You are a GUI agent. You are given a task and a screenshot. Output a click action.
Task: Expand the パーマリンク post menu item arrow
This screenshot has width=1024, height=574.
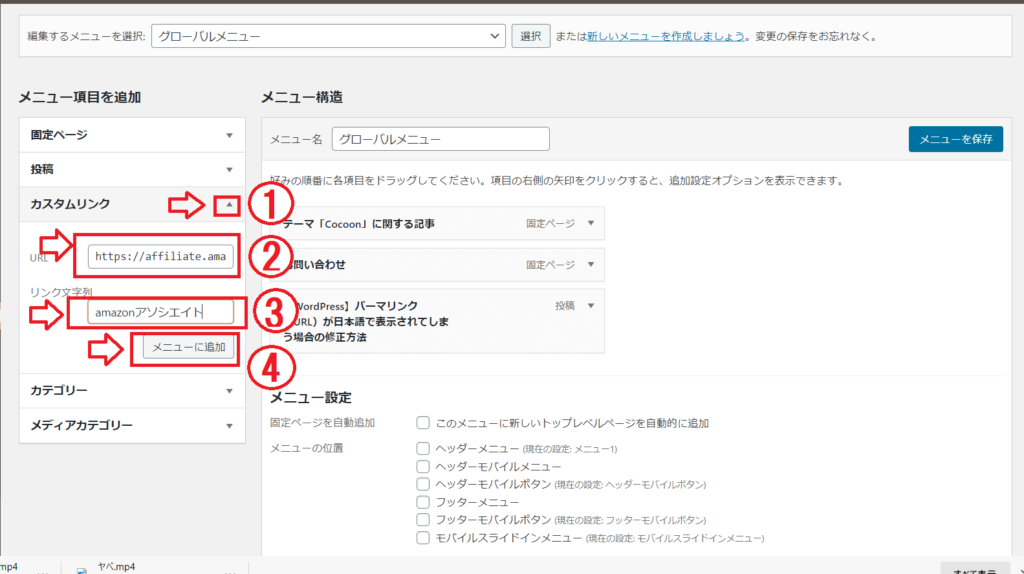tap(591, 306)
